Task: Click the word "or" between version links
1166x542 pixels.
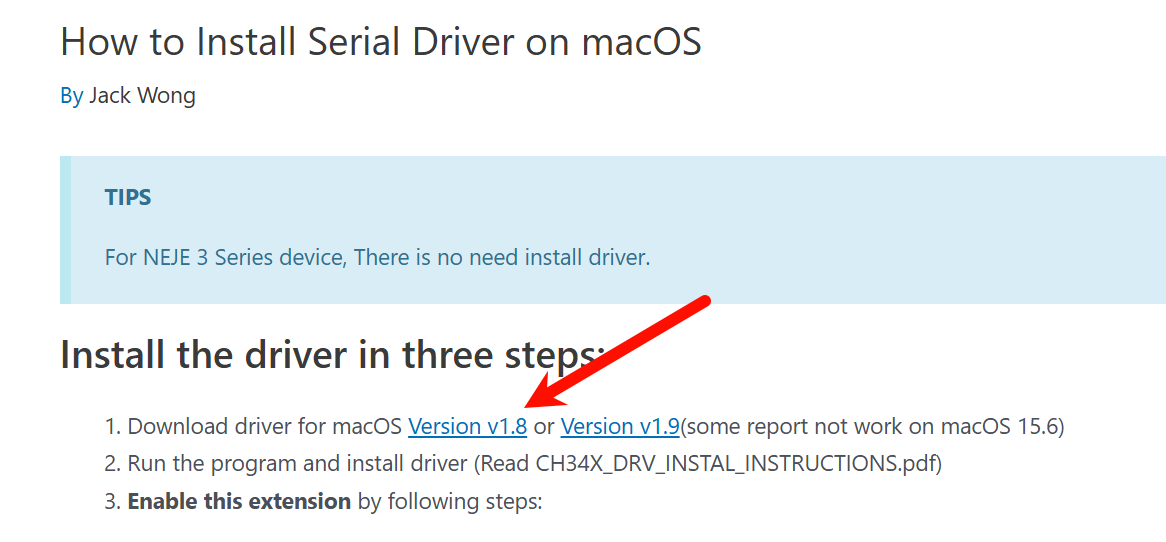Action: click(x=544, y=428)
